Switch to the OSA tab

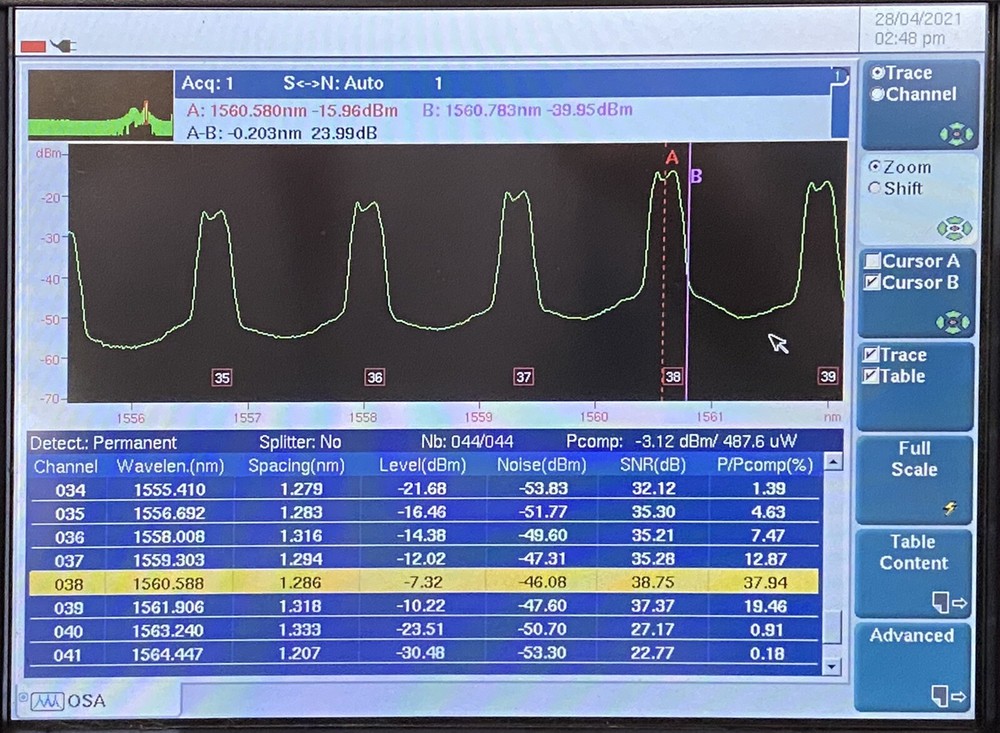pos(98,700)
